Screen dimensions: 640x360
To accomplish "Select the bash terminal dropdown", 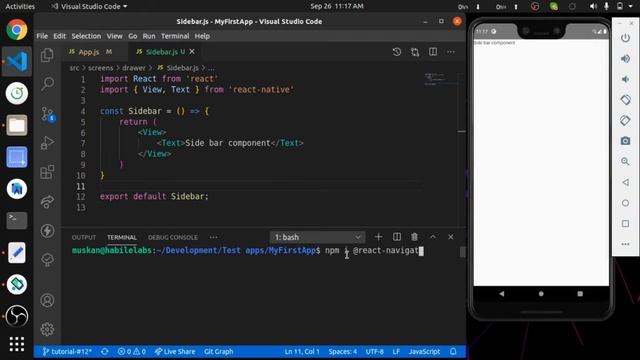I will coord(317,237).
